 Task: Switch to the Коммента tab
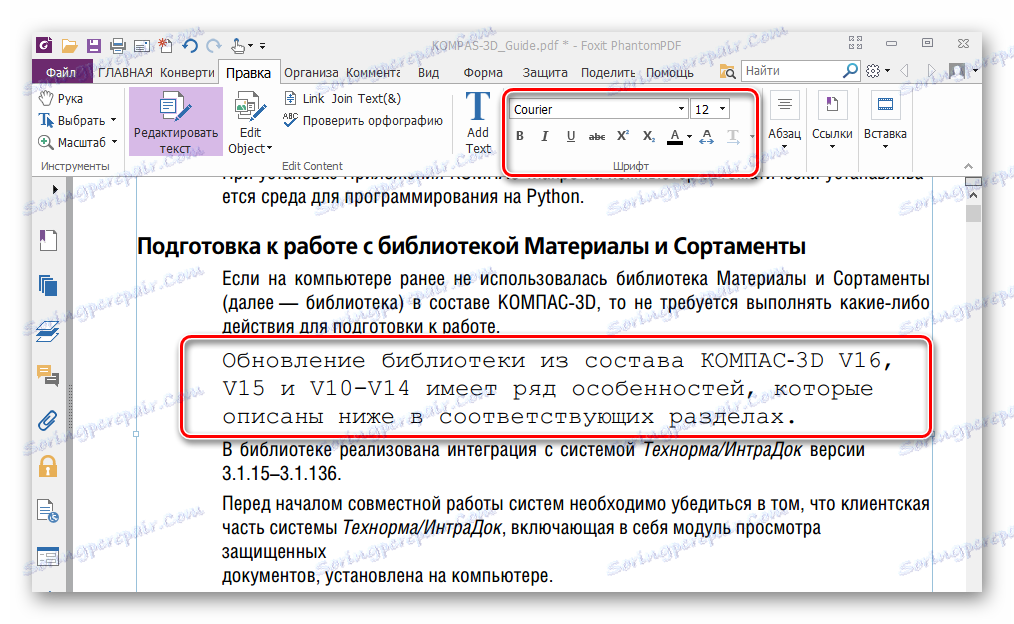373,72
